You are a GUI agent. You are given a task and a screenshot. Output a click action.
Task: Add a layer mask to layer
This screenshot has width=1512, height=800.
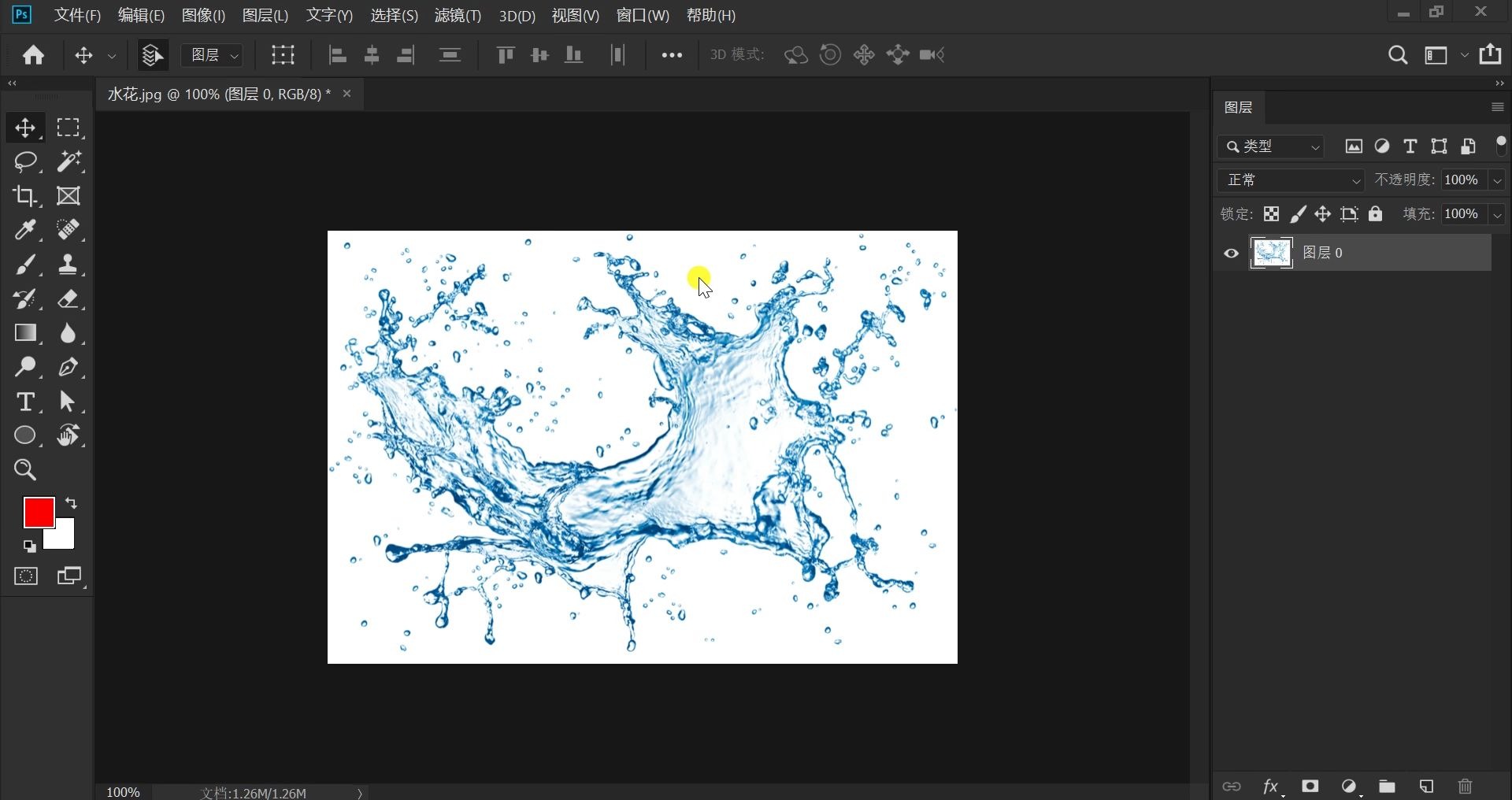1310,786
